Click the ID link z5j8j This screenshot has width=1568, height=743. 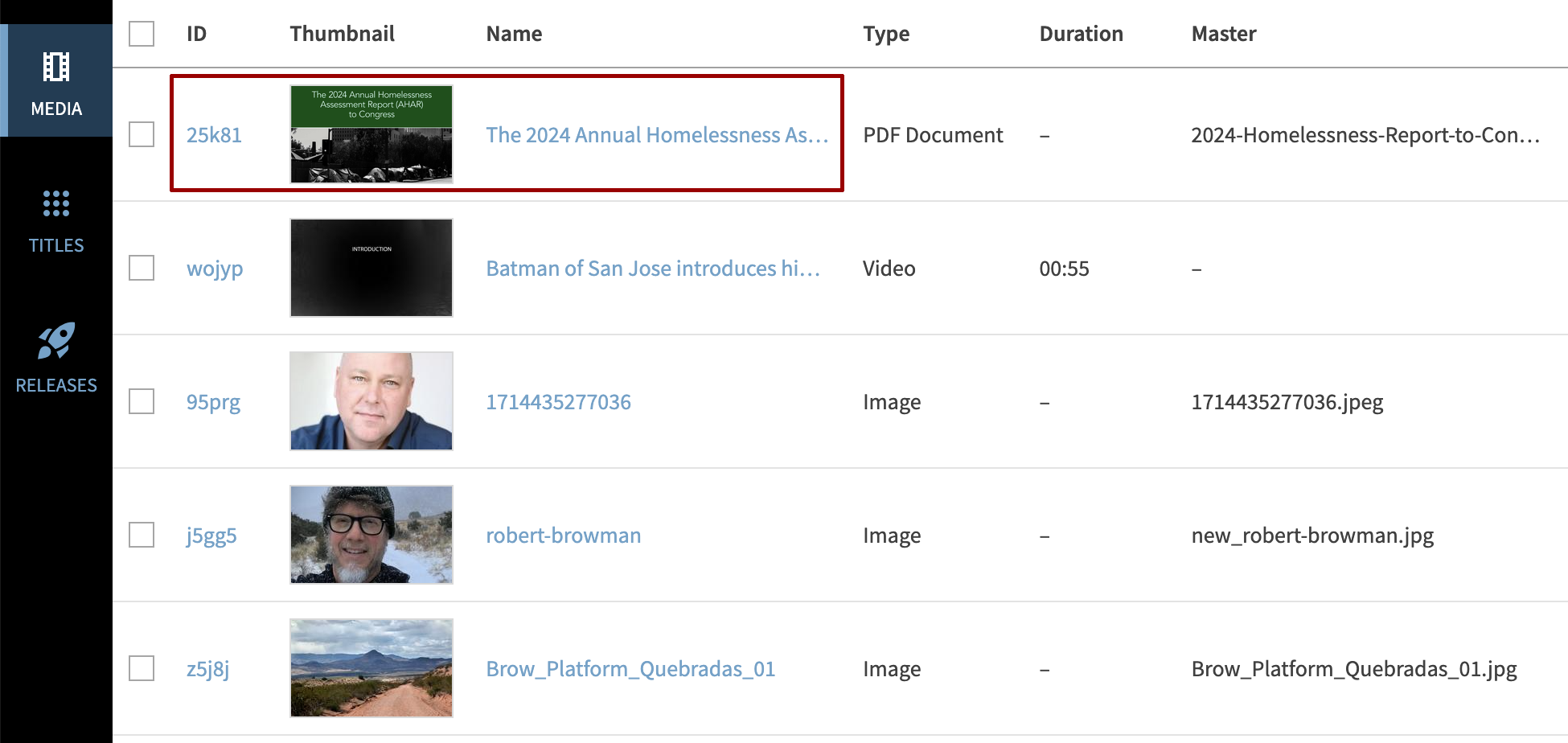pyautogui.click(x=207, y=669)
